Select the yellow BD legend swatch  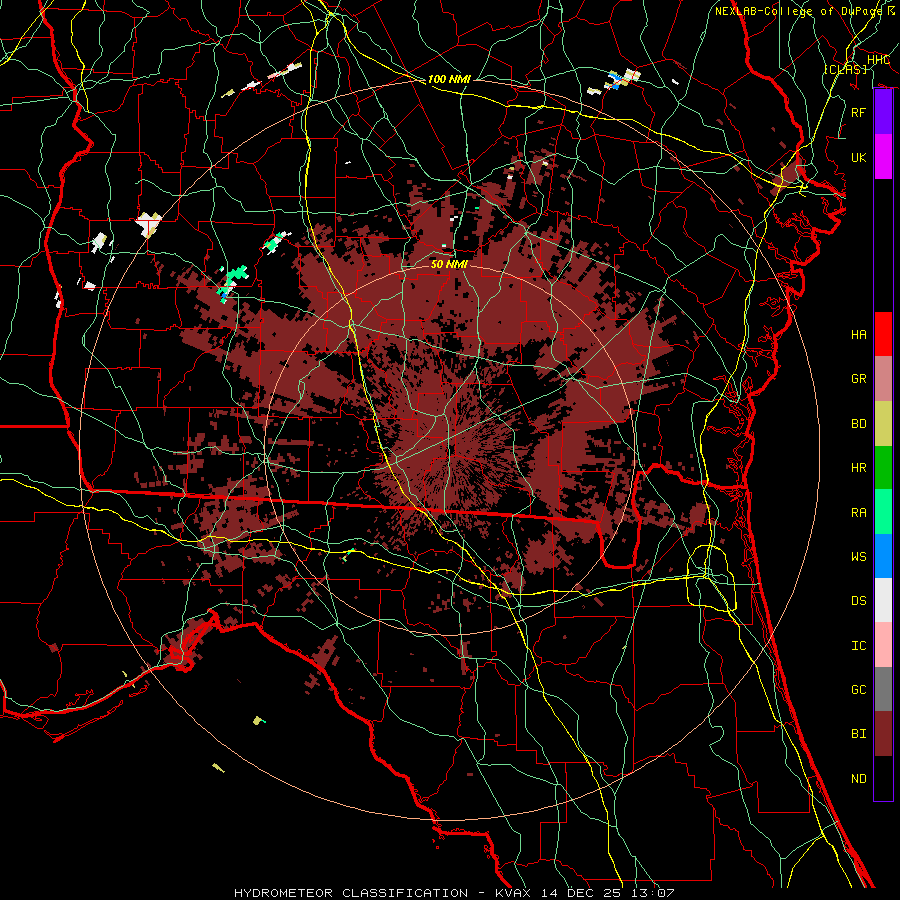click(883, 424)
